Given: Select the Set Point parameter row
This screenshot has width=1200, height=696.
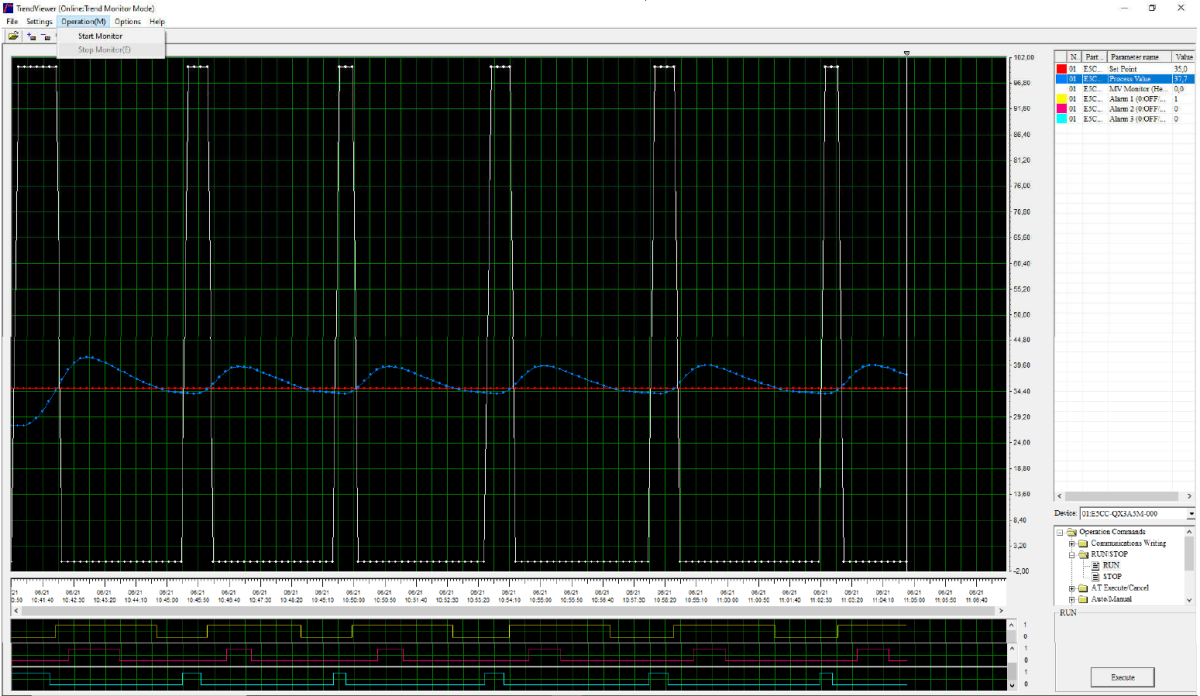Looking at the screenshot, I should point(1125,68).
